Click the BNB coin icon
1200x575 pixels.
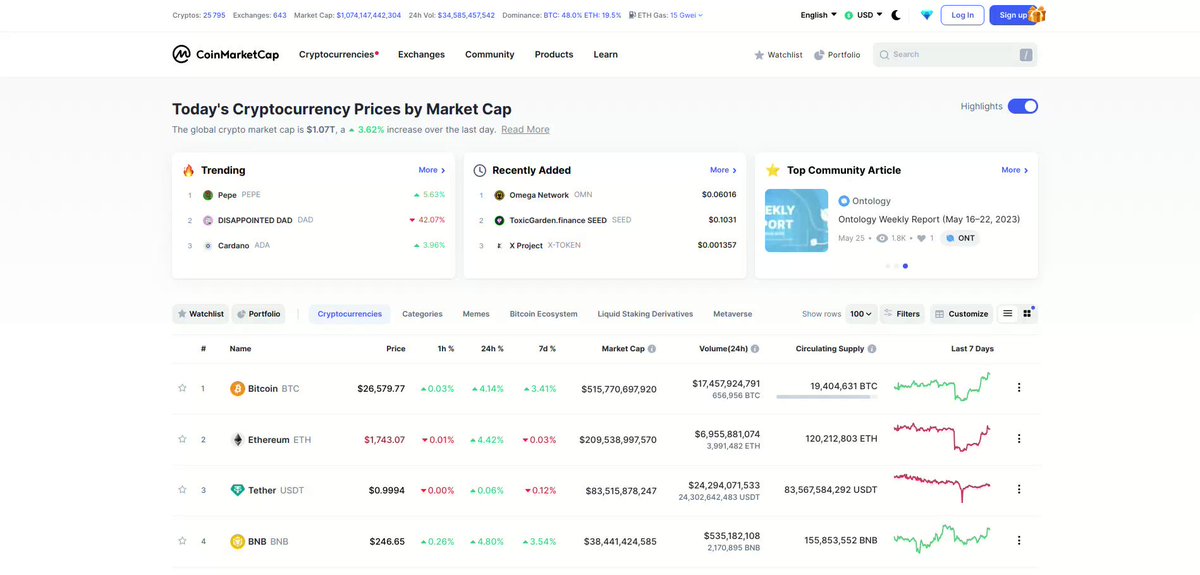click(237, 541)
